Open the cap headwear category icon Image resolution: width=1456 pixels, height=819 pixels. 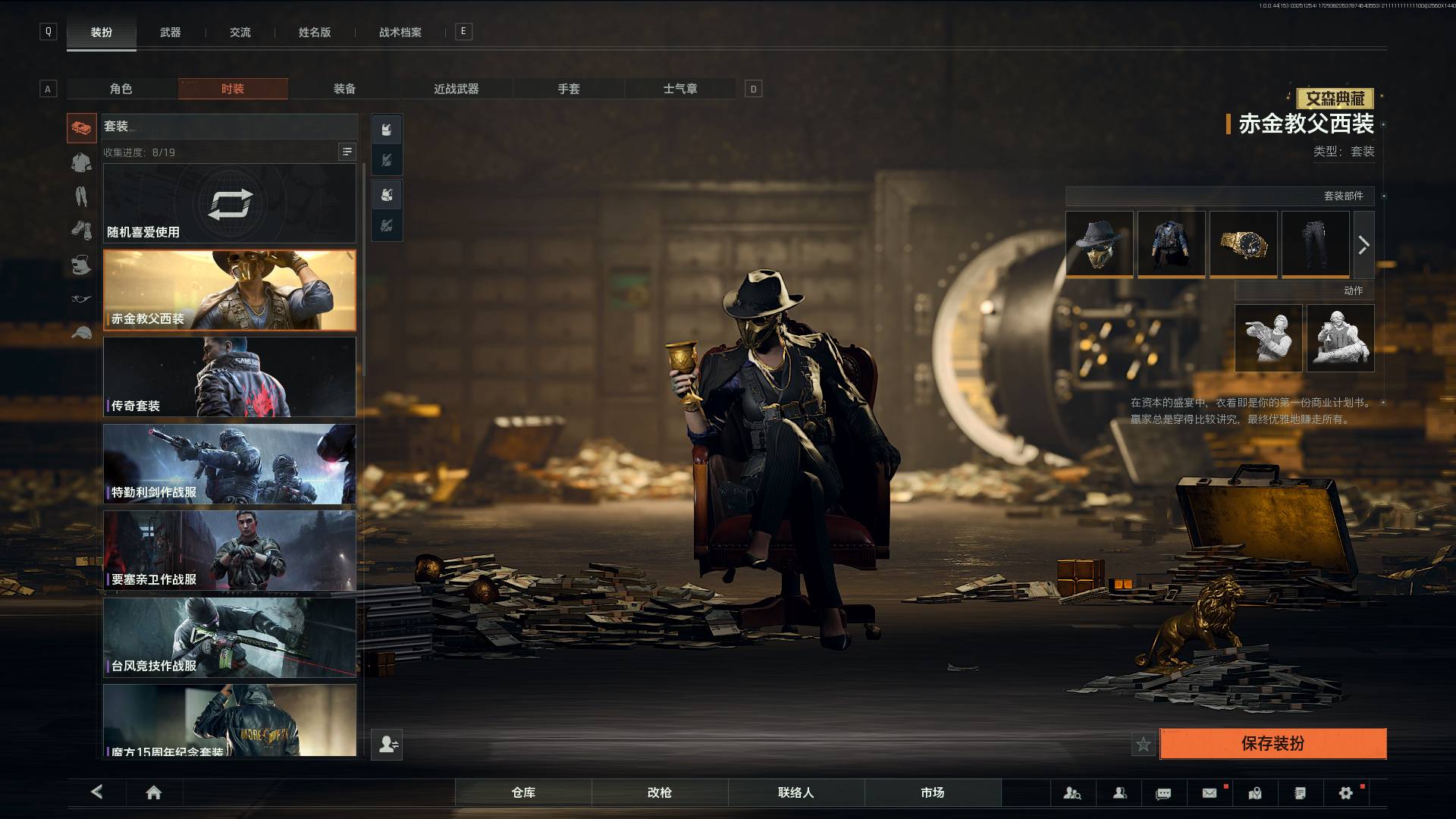[81, 333]
